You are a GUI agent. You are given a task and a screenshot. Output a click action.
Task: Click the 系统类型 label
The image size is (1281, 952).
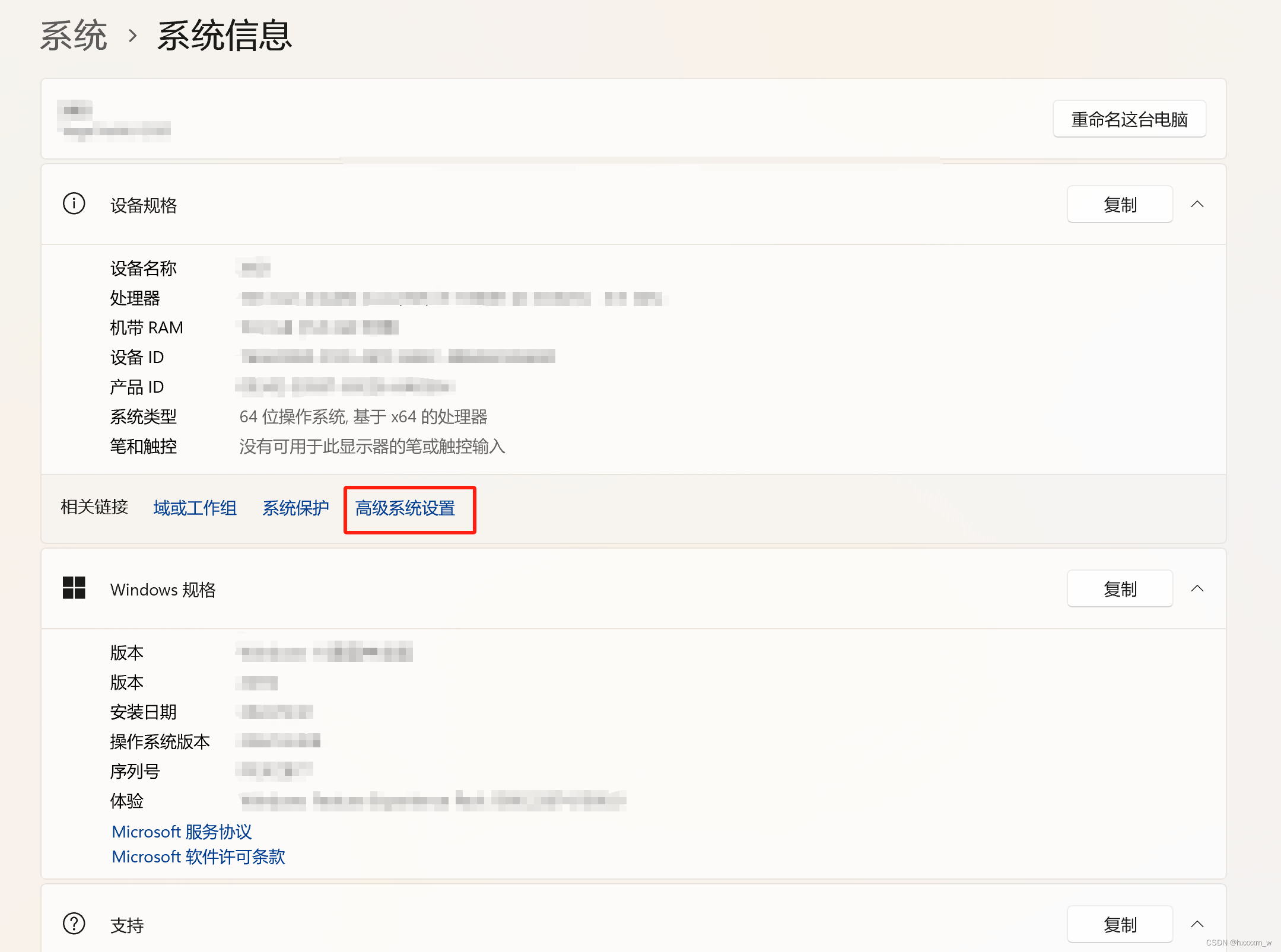144,417
